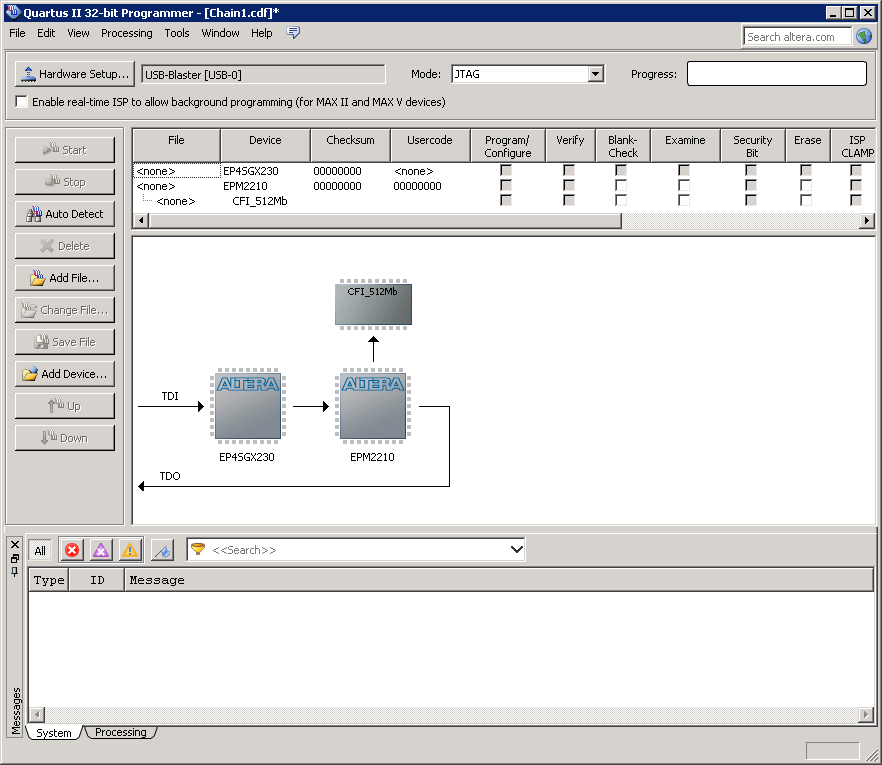Click the Hardware Setup button
The height and width of the screenshot is (765, 882).
[75, 74]
